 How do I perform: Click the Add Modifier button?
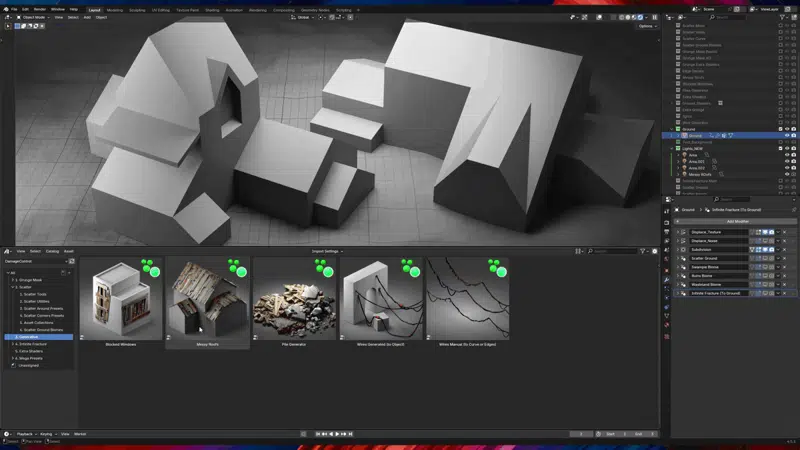coord(736,221)
